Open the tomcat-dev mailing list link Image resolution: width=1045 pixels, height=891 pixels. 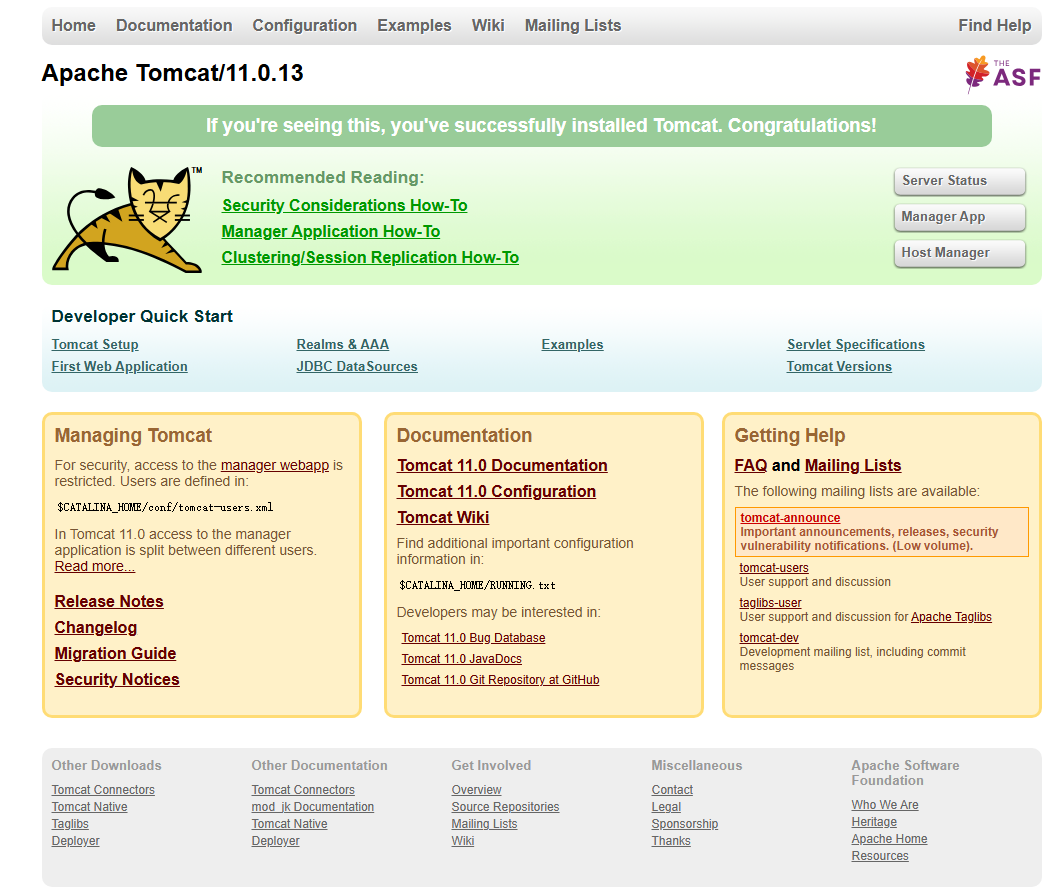(x=769, y=638)
